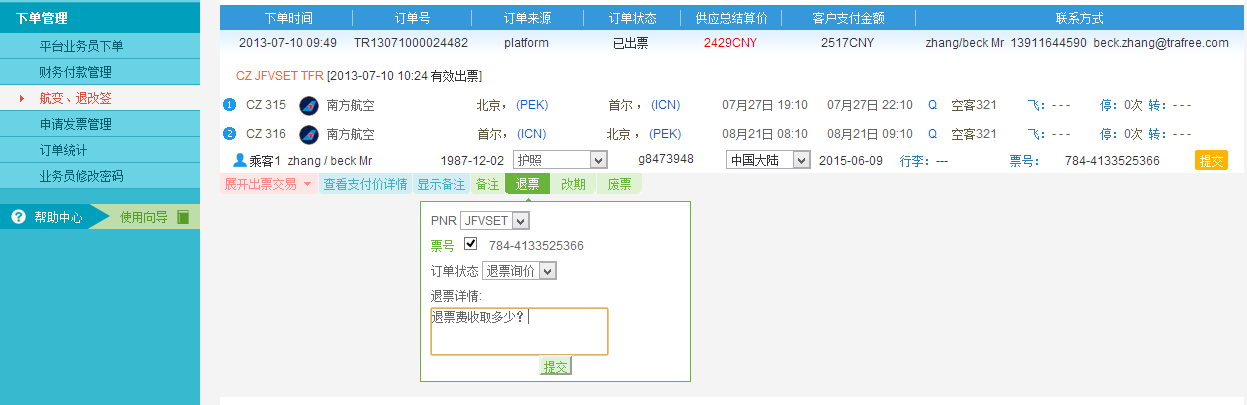Image resolution: width=1247 pixels, height=405 pixels.
Task: Click the passenger person icon
Action: (x=239, y=160)
